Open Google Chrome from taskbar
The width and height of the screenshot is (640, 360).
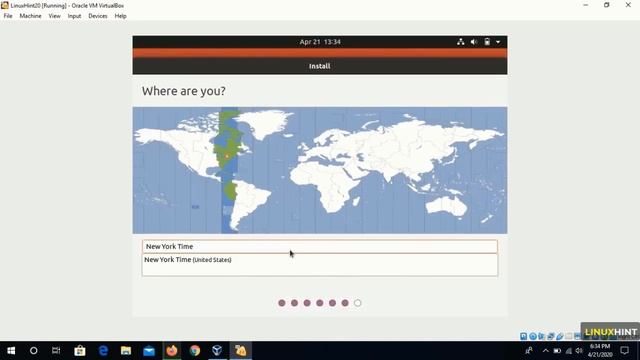click(195, 351)
